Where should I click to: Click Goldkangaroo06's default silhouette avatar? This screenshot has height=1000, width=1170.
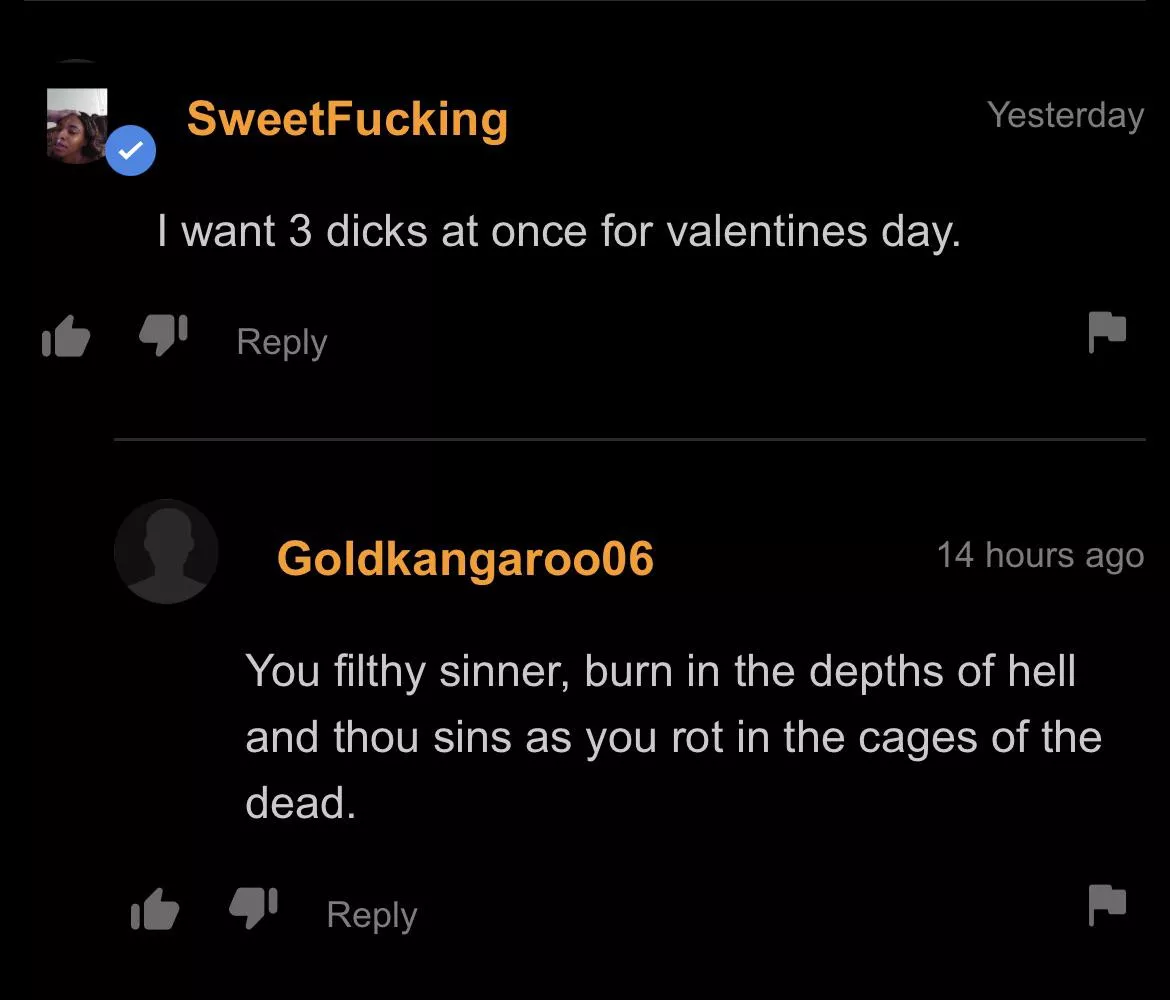(166, 551)
